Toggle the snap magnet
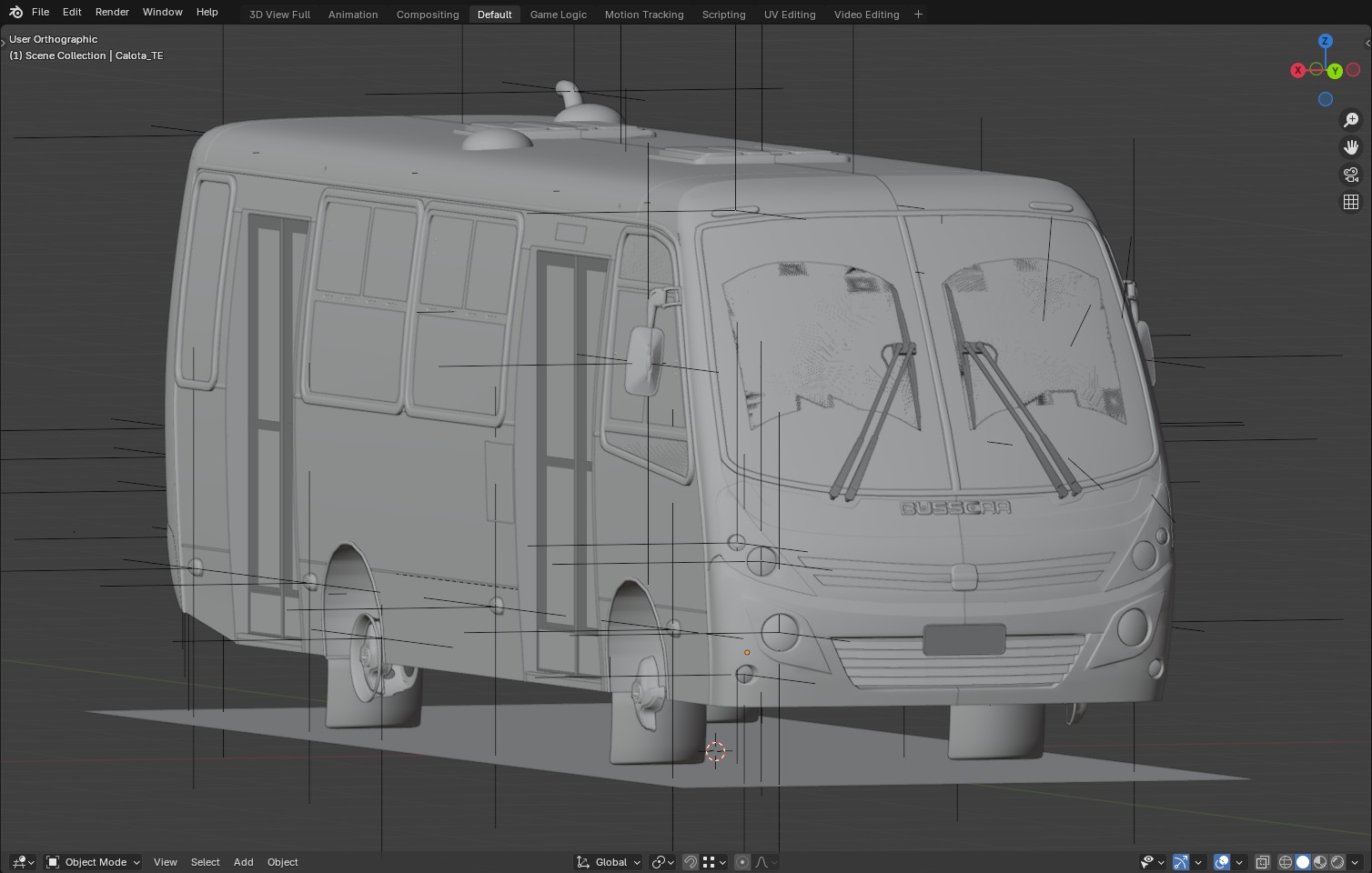 [x=691, y=862]
